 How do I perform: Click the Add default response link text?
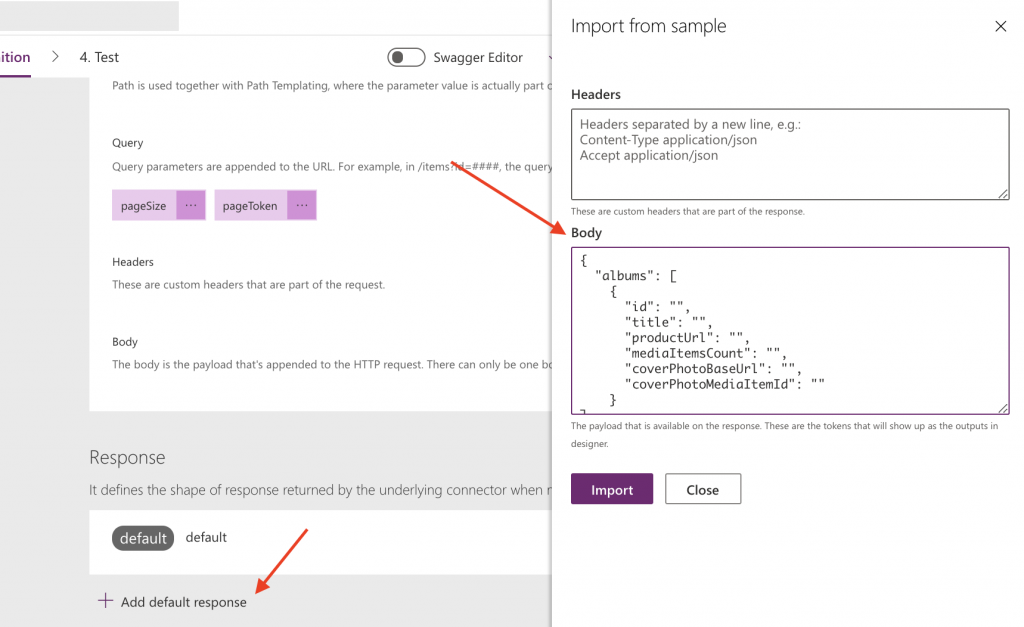(183, 602)
